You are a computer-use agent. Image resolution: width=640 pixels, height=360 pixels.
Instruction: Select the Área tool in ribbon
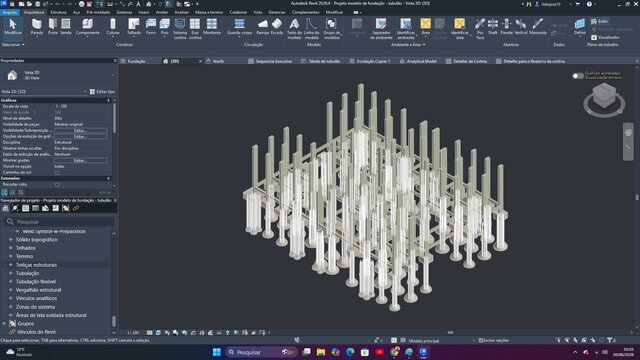tap(425, 27)
